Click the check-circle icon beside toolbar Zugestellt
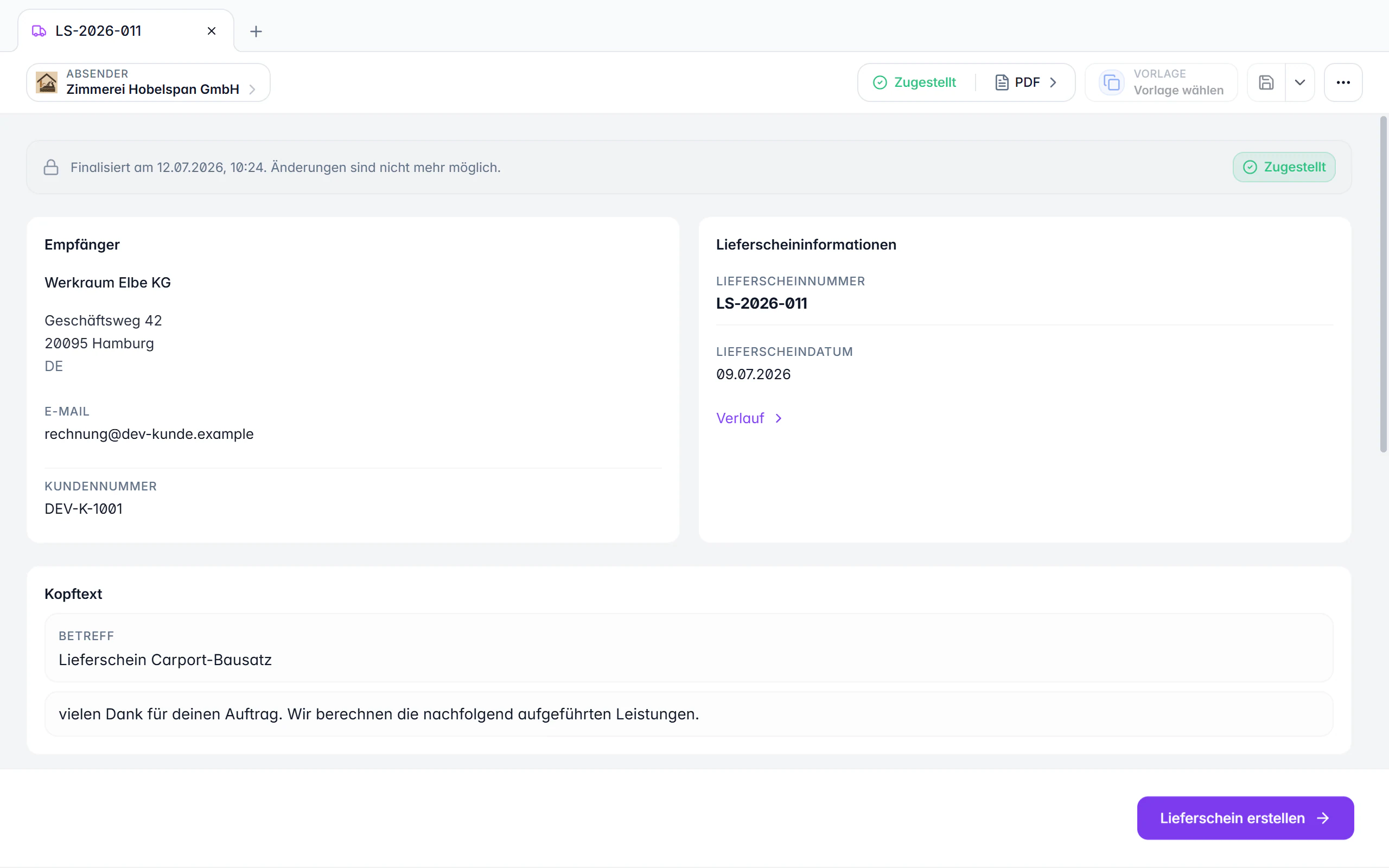Image resolution: width=1389 pixels, height=868 pixels. (880, 82)
